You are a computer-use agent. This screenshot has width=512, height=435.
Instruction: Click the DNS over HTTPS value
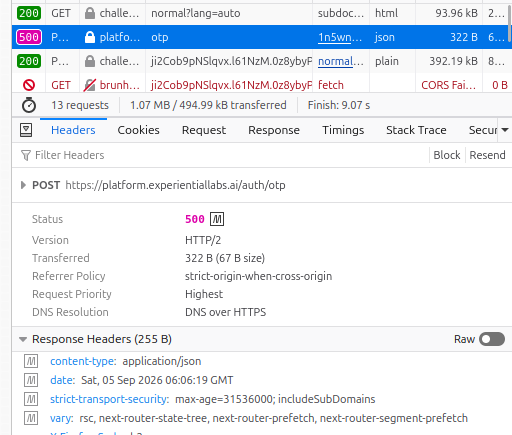pos(225,312)
